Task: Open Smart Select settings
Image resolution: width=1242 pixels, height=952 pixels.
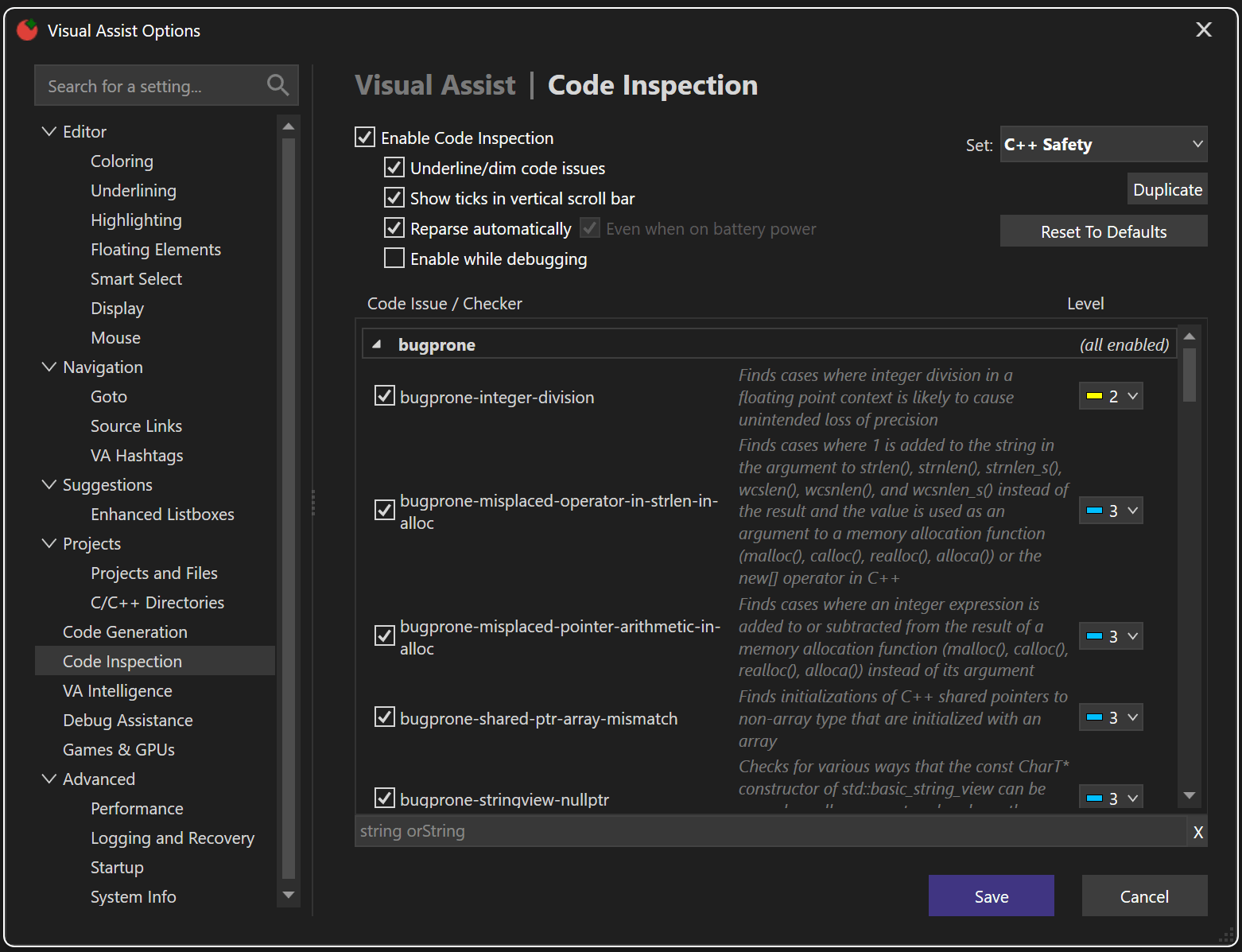Action: tap(136, 278)
